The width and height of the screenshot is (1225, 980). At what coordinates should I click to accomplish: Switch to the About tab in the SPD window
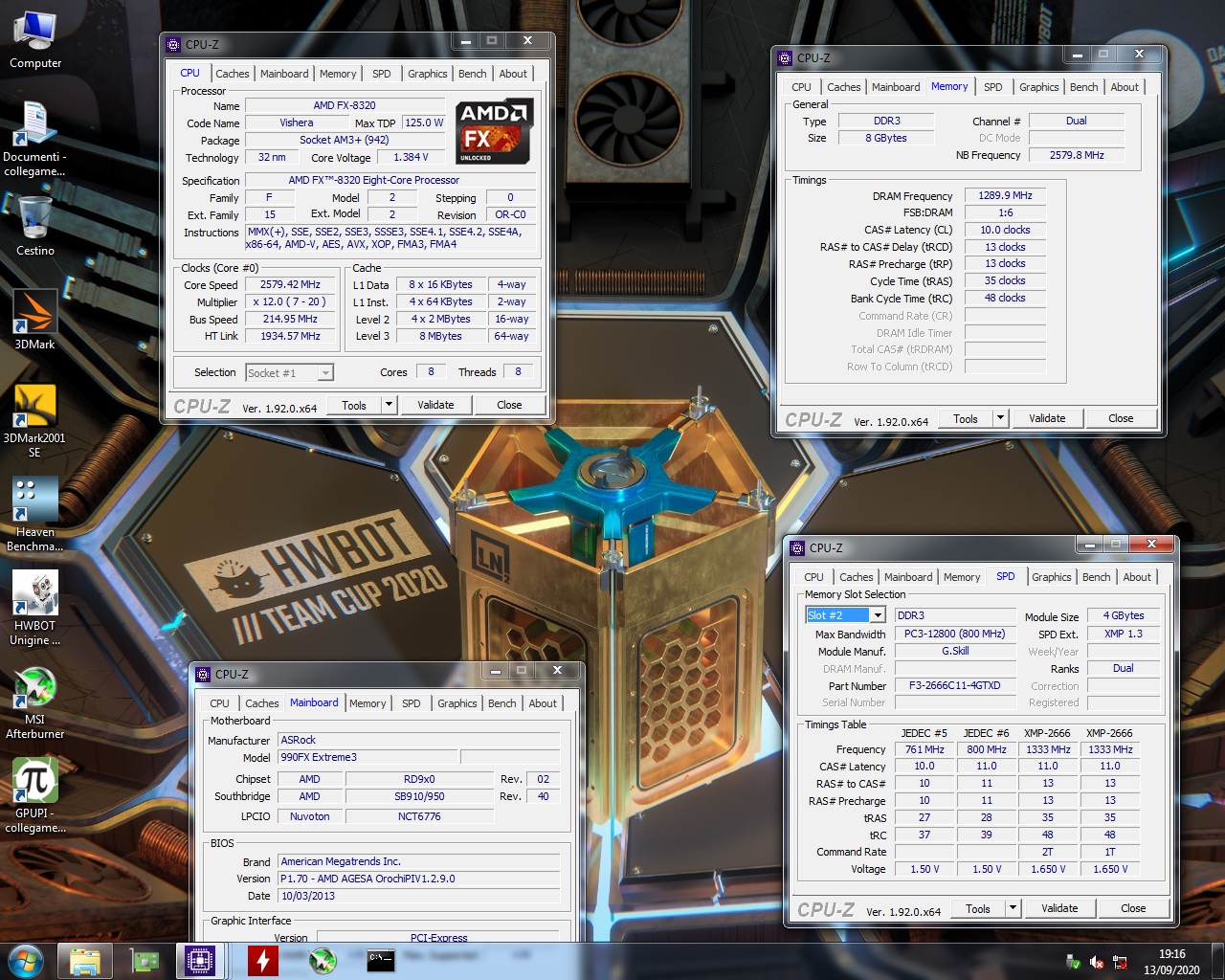point(1137,577)
